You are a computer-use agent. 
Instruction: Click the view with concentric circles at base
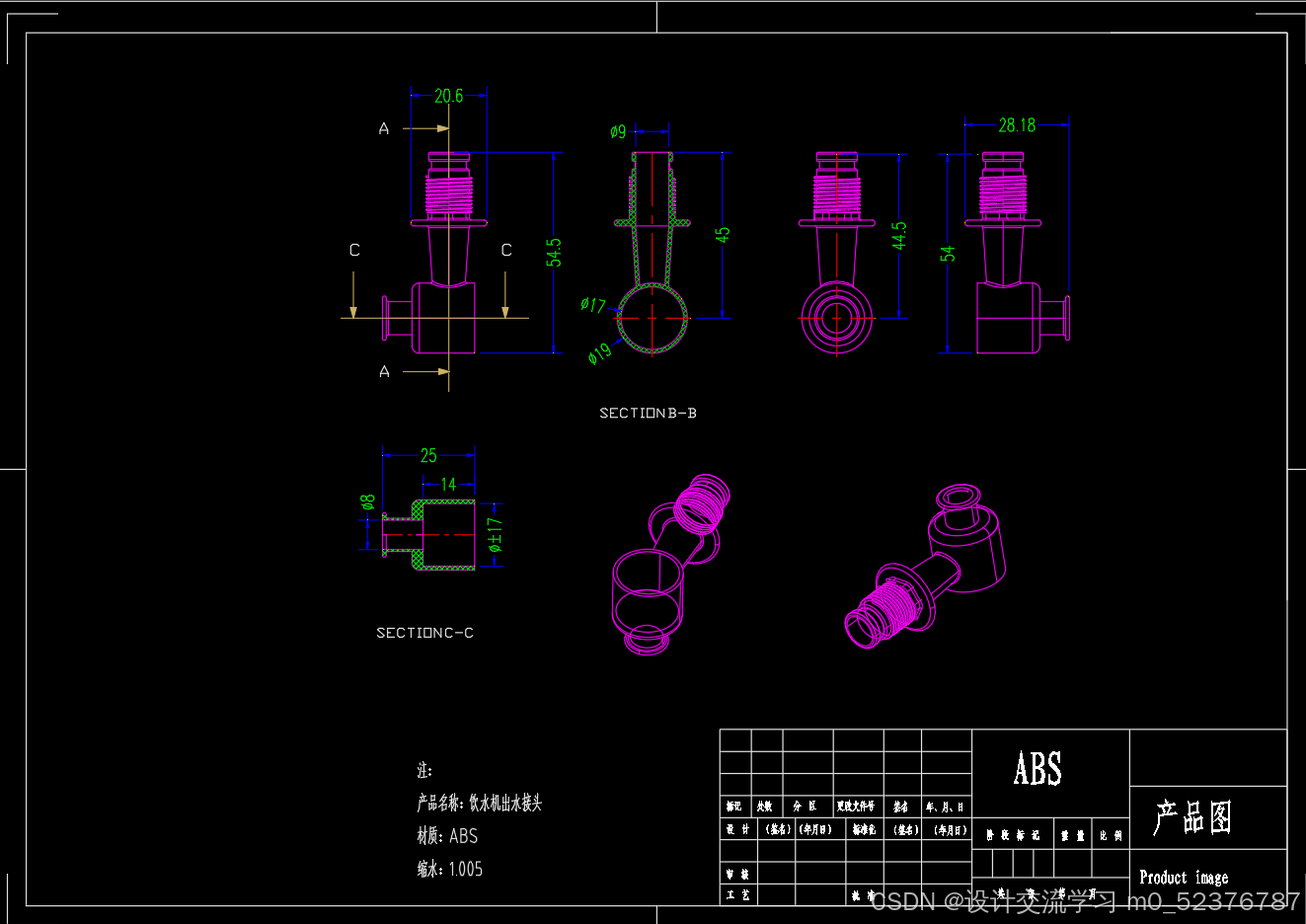pyautogui.click(x=838, y=253)
